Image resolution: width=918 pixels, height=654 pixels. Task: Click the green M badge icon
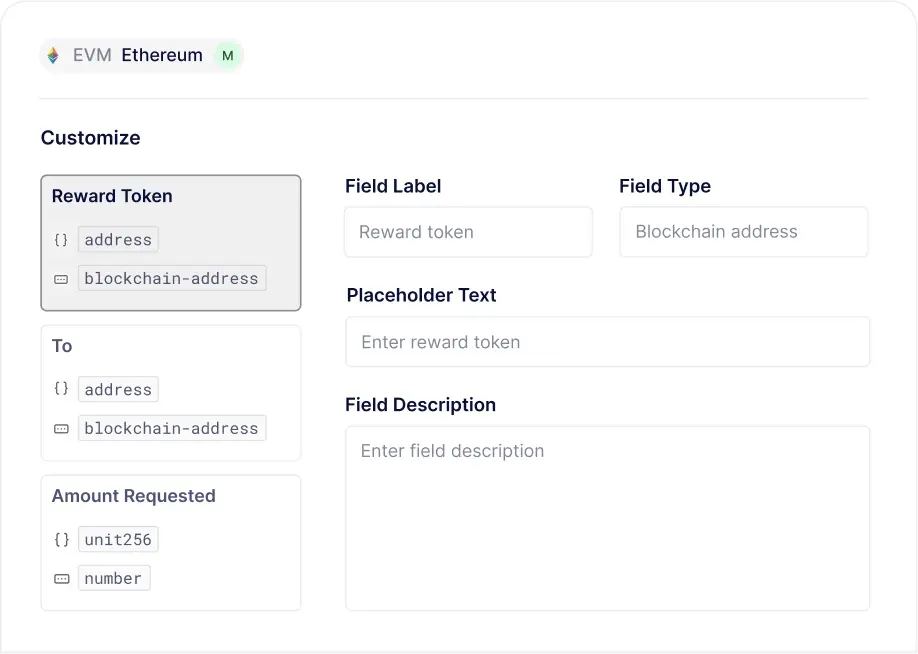[228, 56]
